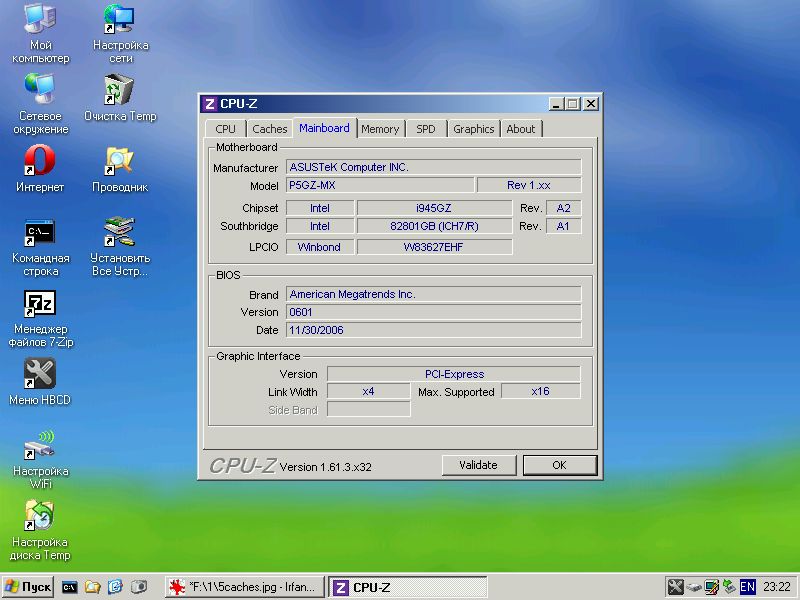This screenshot has width=800, height=600.
Task: Click the CPU-Z title bar Z icon
Action: (209, 104)
